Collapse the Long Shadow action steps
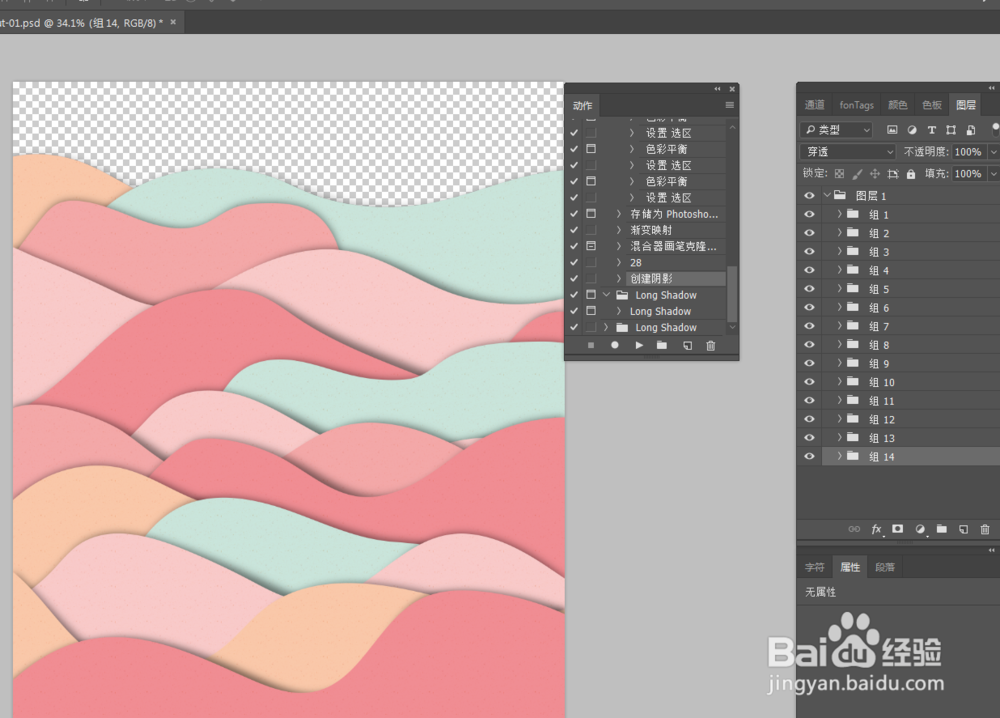The height and width of the screenshot is (718, 1000). (x=607, y=294)
